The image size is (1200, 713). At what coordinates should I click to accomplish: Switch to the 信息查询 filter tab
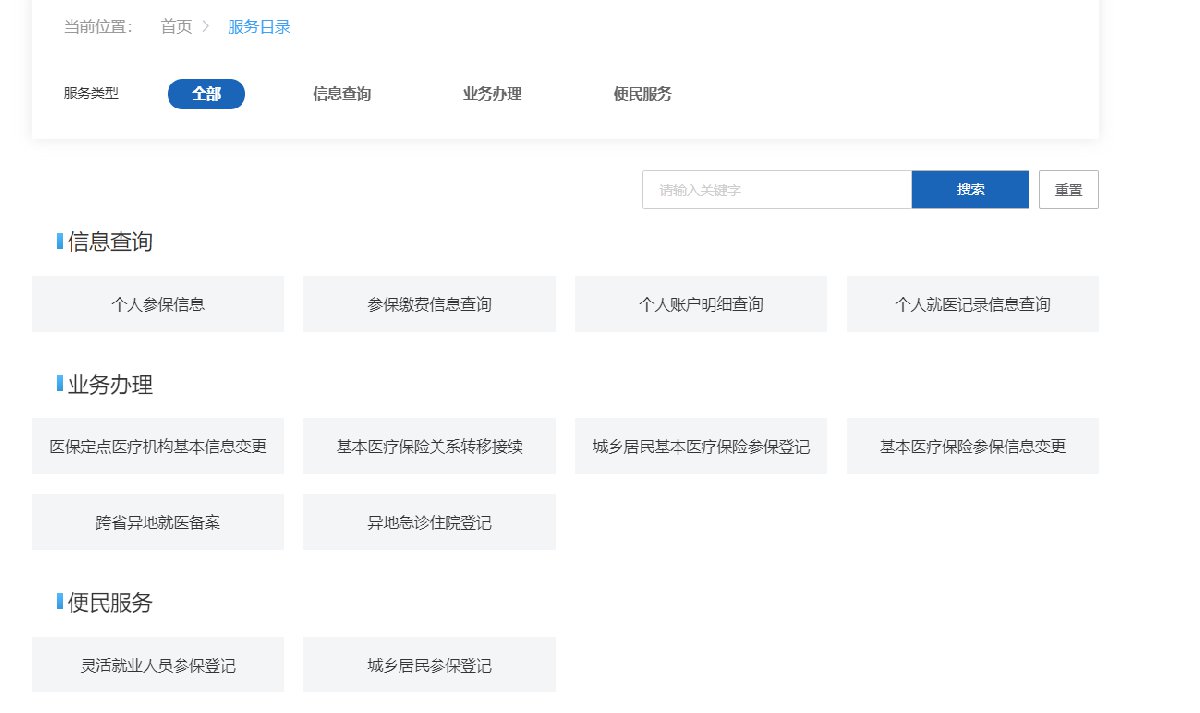pos(342,94)
